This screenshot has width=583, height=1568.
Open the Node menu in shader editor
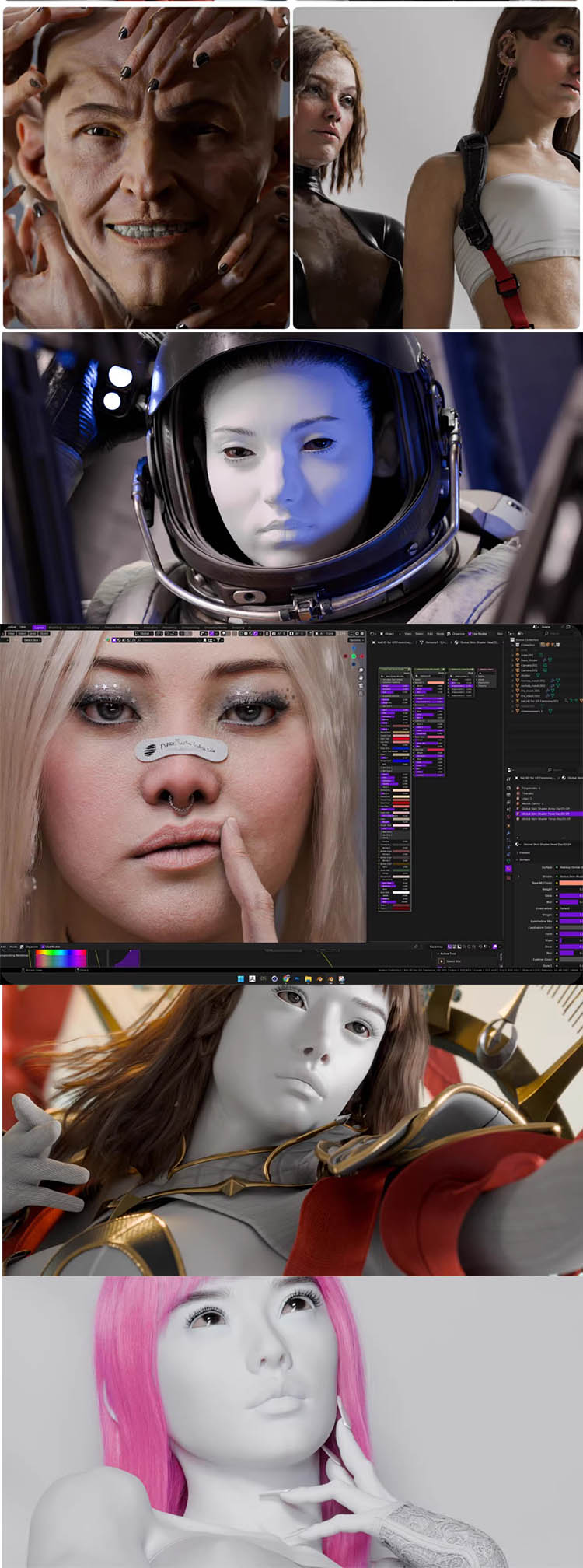click(440, 633)
